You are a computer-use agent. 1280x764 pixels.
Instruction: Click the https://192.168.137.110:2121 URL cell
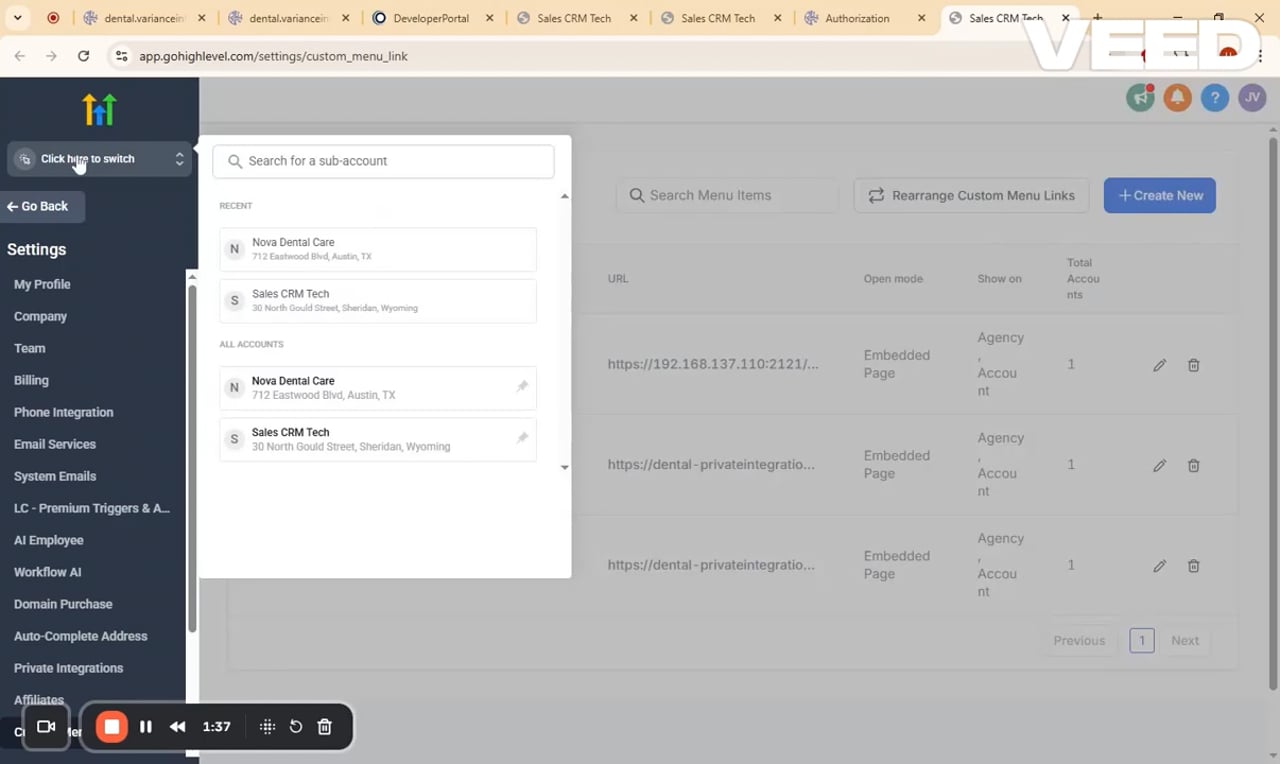click(713, 364)
